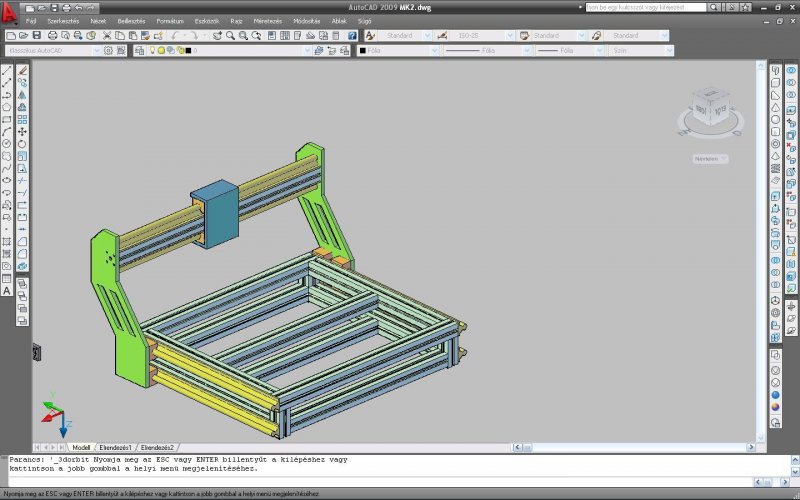Select the Circle draw tool

coord(7,144)
